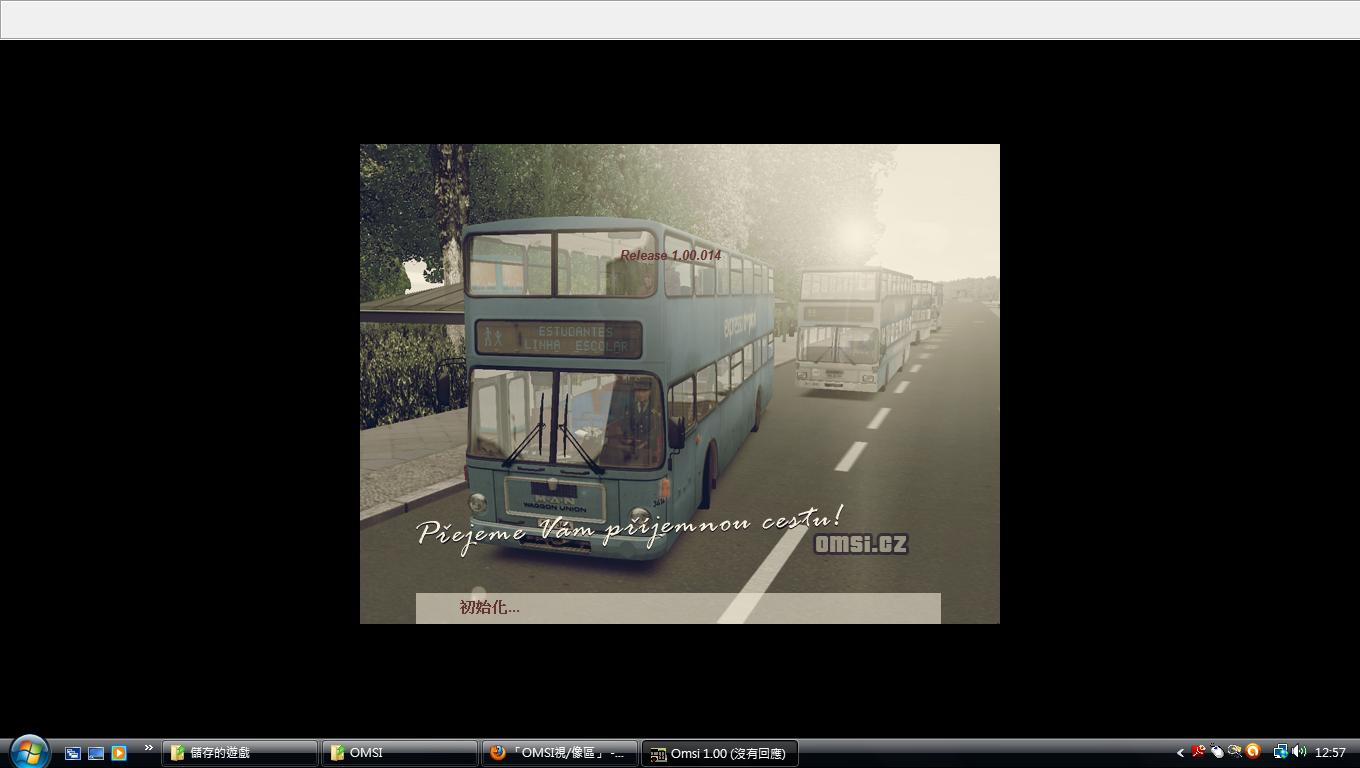Image resolution: width=1360 pixels, height=768 pixels.
Task: Click the 初始化... loading status bar
Action: point(677,608)
